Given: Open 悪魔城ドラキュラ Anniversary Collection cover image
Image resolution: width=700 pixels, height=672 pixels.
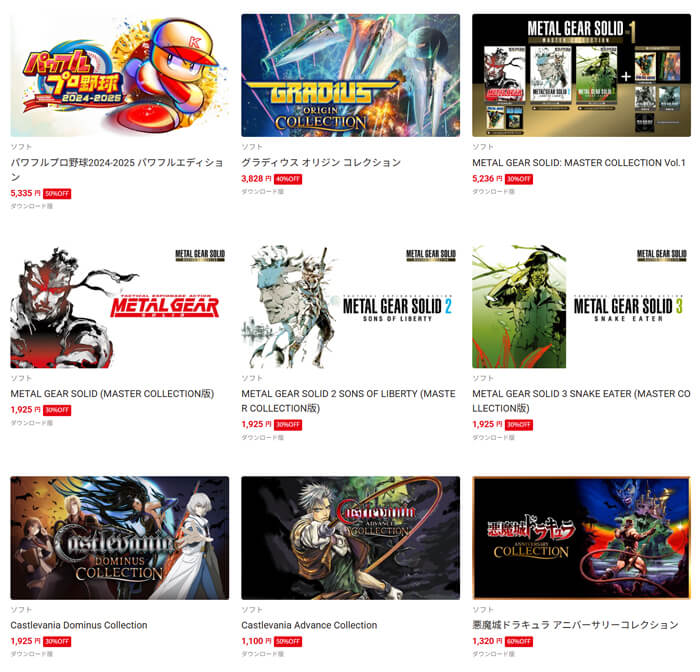Looking at the screenshot, I should (581, 538).
